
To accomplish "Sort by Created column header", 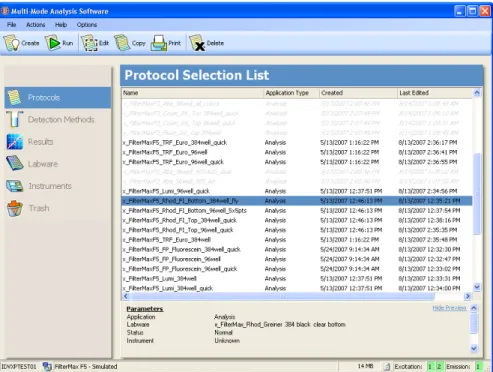I will 358,93.
